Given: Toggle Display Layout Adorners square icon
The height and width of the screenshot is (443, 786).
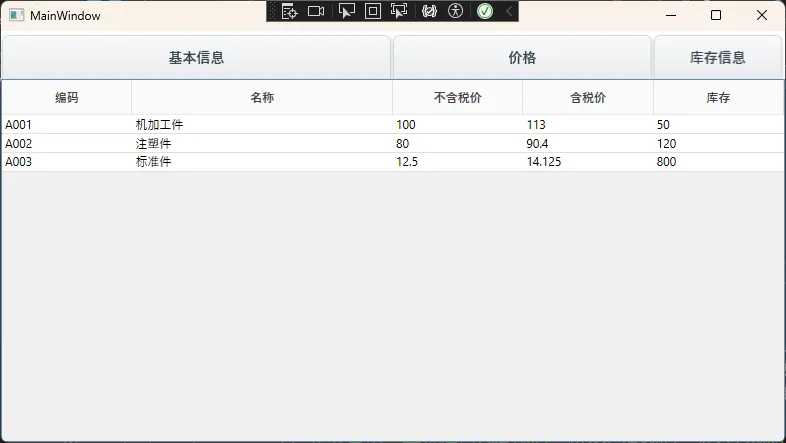Looking at the screenshot, I should [373, 11].
